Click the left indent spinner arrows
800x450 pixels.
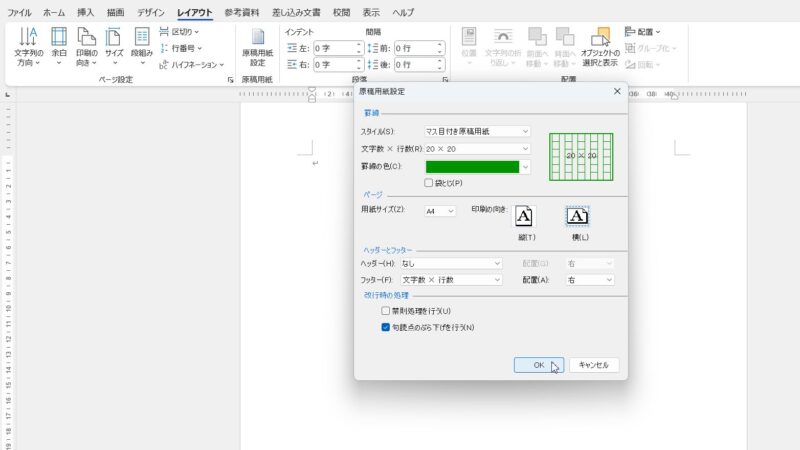(x=359, y=48)
